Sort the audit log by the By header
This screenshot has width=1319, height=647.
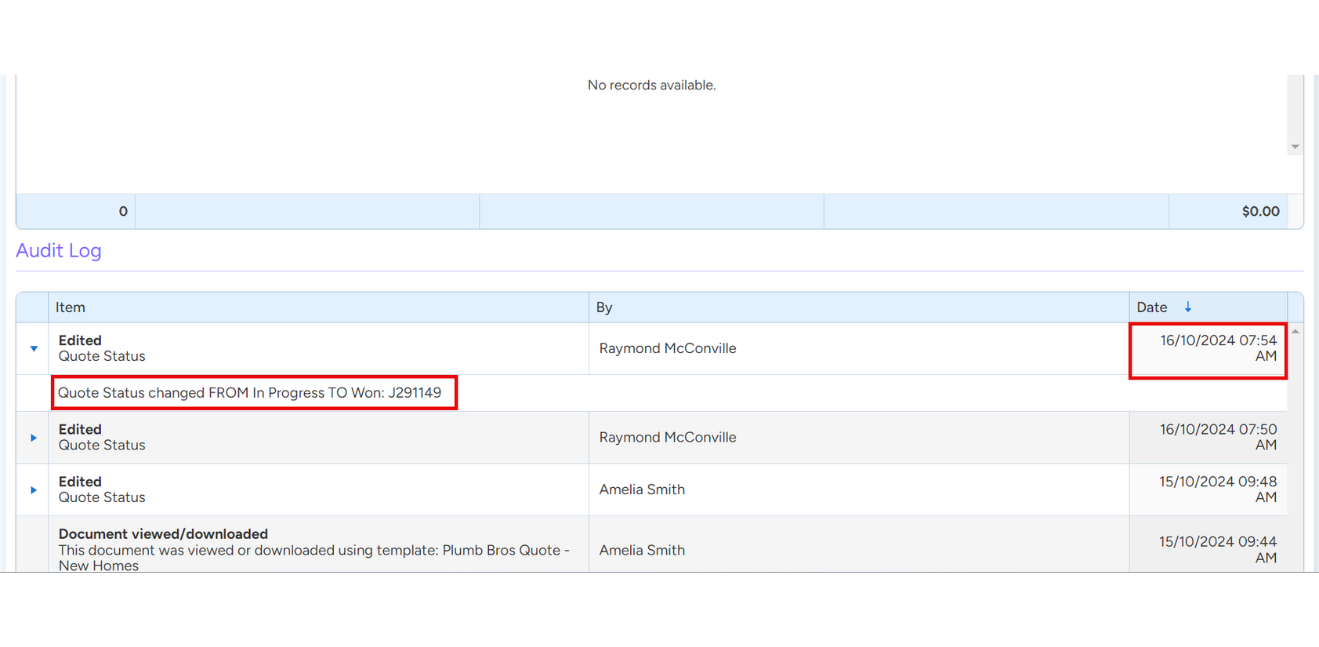[x=604, y=307]
